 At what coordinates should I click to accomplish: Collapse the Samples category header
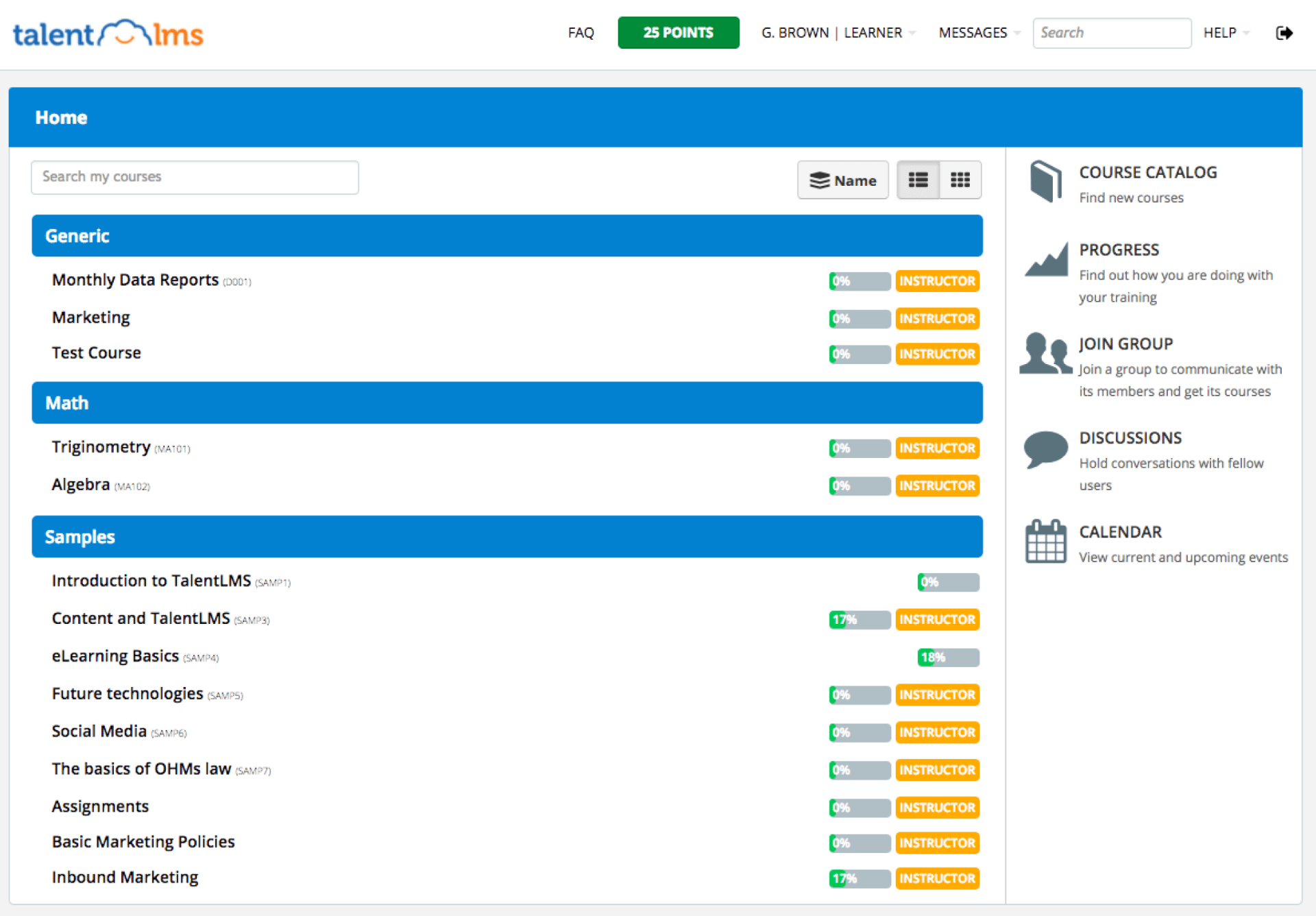click(507, 536)
